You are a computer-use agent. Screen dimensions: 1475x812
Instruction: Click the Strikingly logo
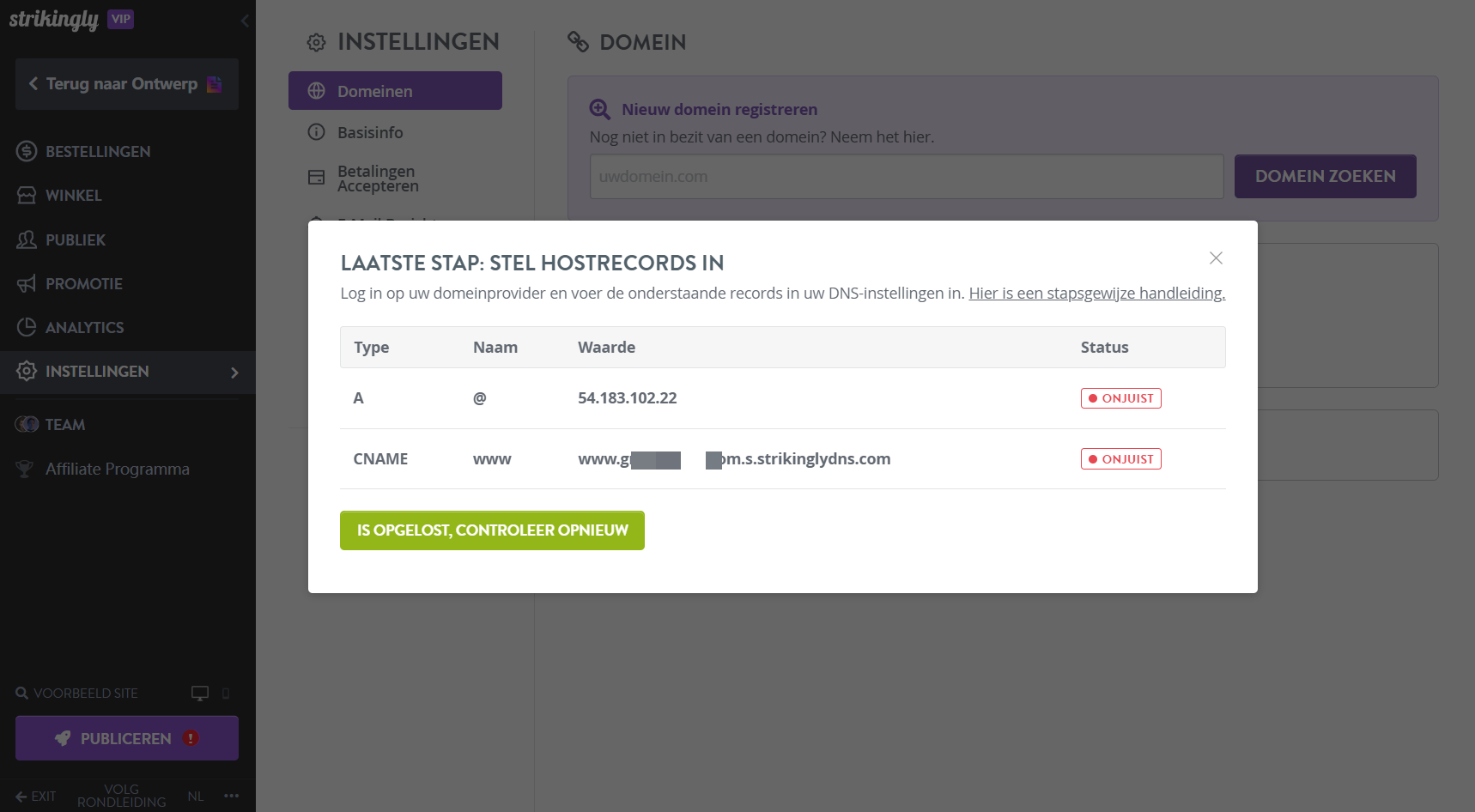click(x=54, y=19)
